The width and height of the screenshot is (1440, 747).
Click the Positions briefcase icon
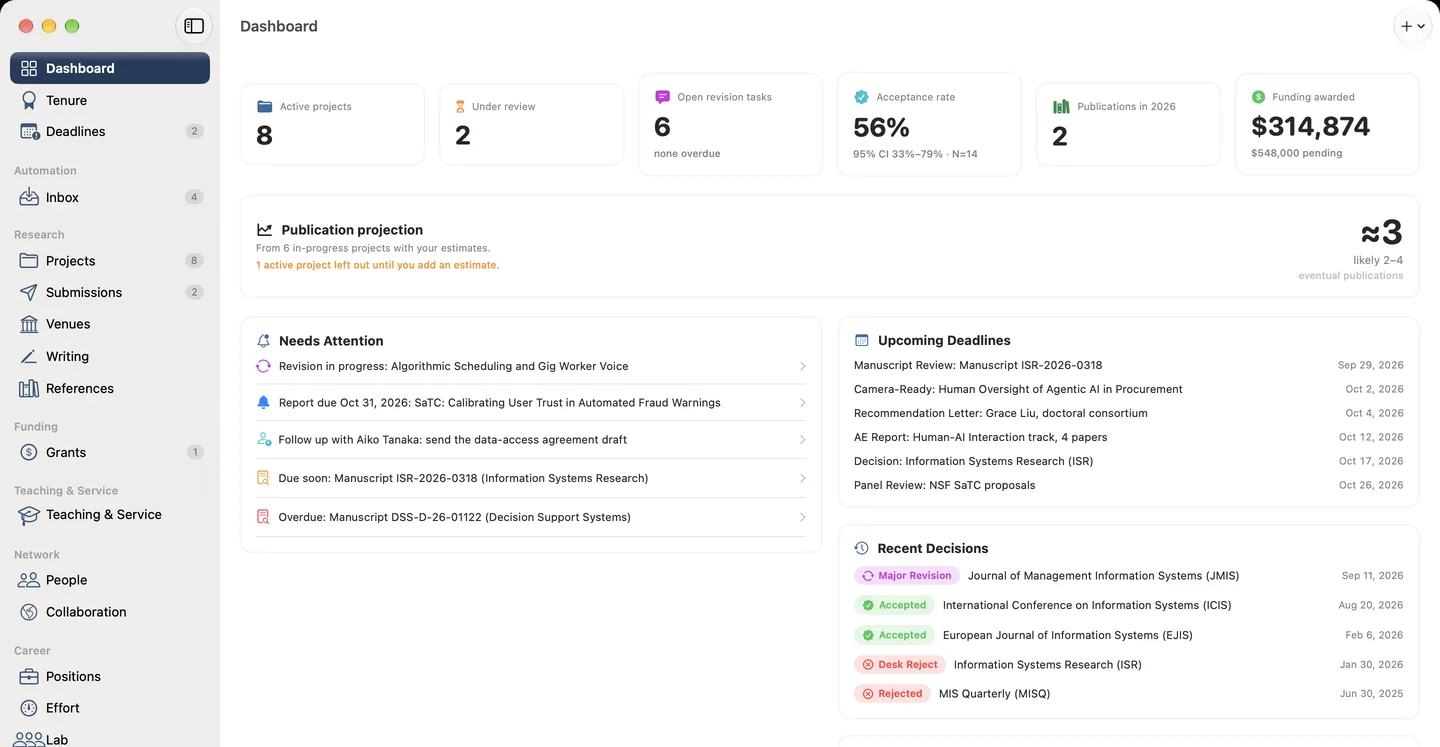(x=29, y=676)
